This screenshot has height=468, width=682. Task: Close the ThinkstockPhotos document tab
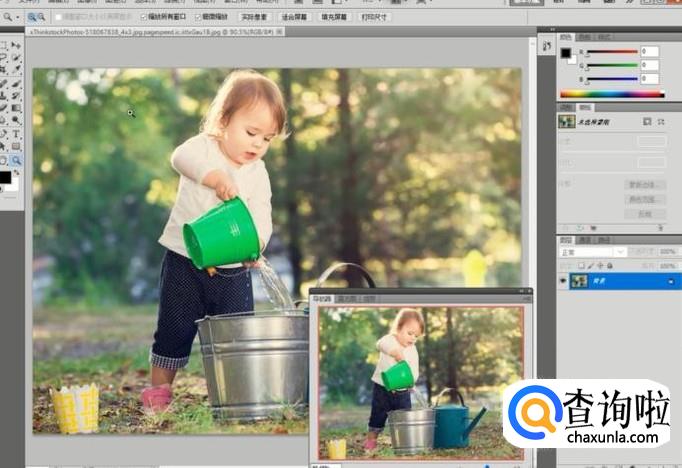(x=279, y=32)
